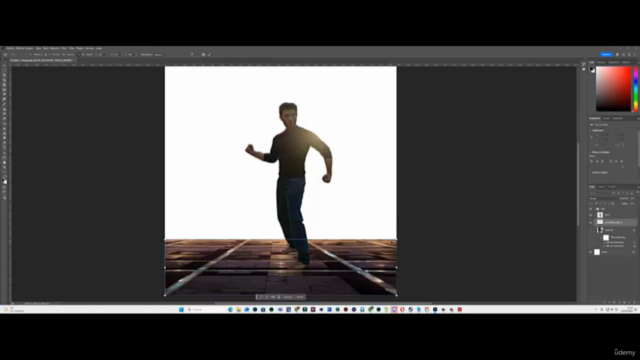640x360 pixels.
Task: Commit the transform with the checkmark icon
Action: [210, 54]
